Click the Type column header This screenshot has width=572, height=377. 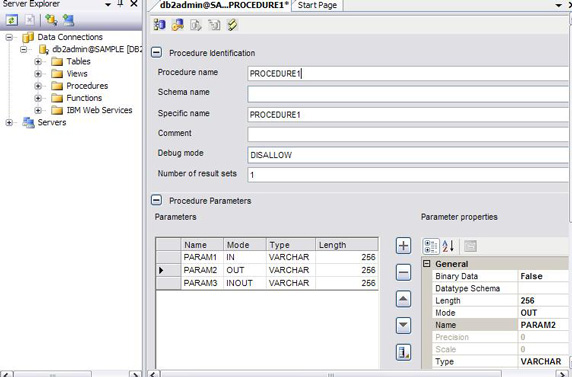[x=291, y=245]
